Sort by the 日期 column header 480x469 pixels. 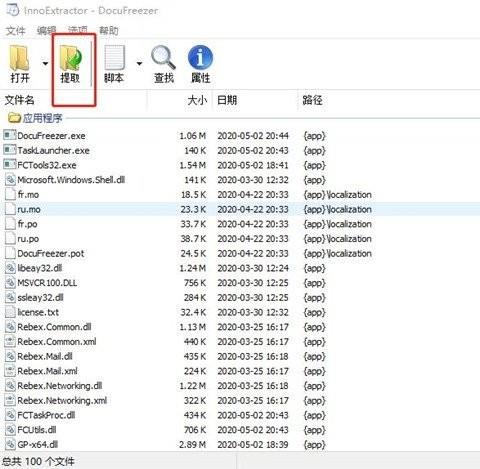(227, 100)
